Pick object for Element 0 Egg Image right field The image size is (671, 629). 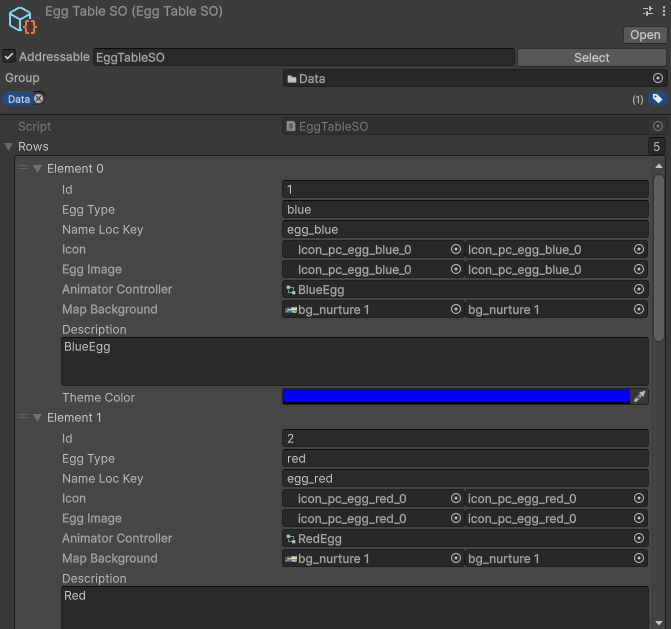pos(639,269)
